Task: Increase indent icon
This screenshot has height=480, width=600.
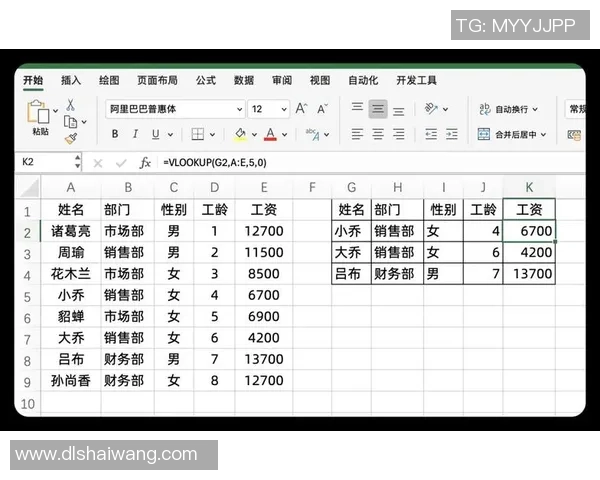Action: [452, 134]
